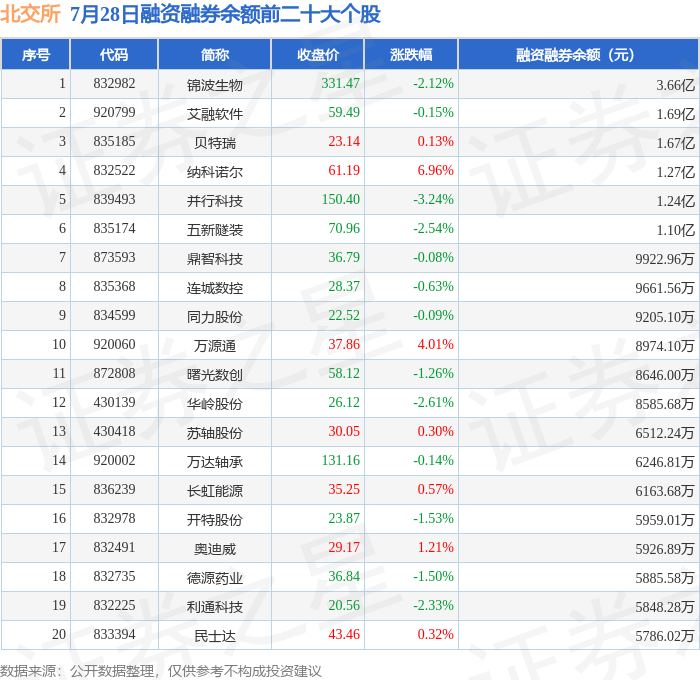This screenshot has width=700, height=680.
Task: Click closing price 28.37
Action: pos(344,287)
